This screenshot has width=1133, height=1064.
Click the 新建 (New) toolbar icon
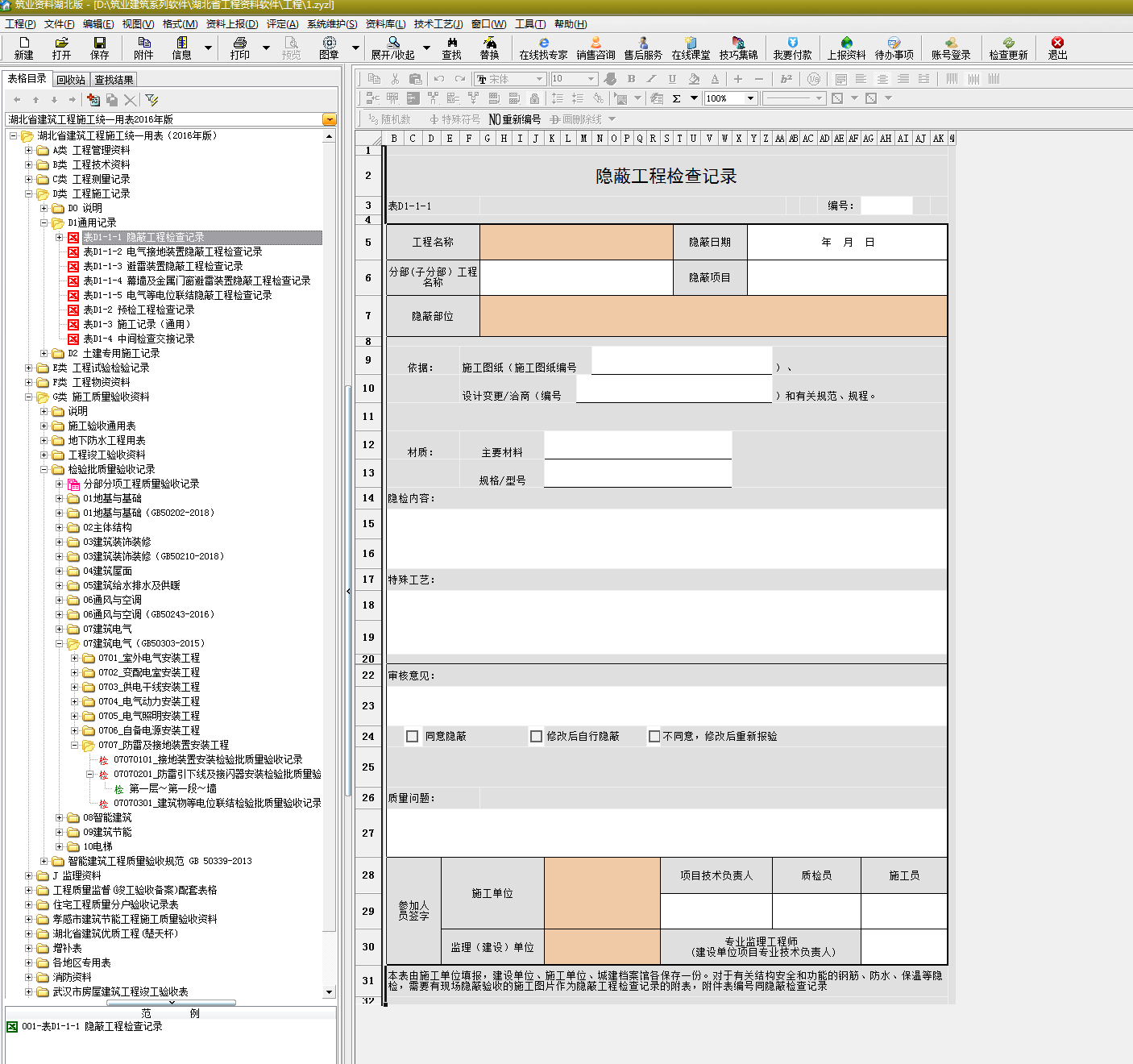pos(23,48)
